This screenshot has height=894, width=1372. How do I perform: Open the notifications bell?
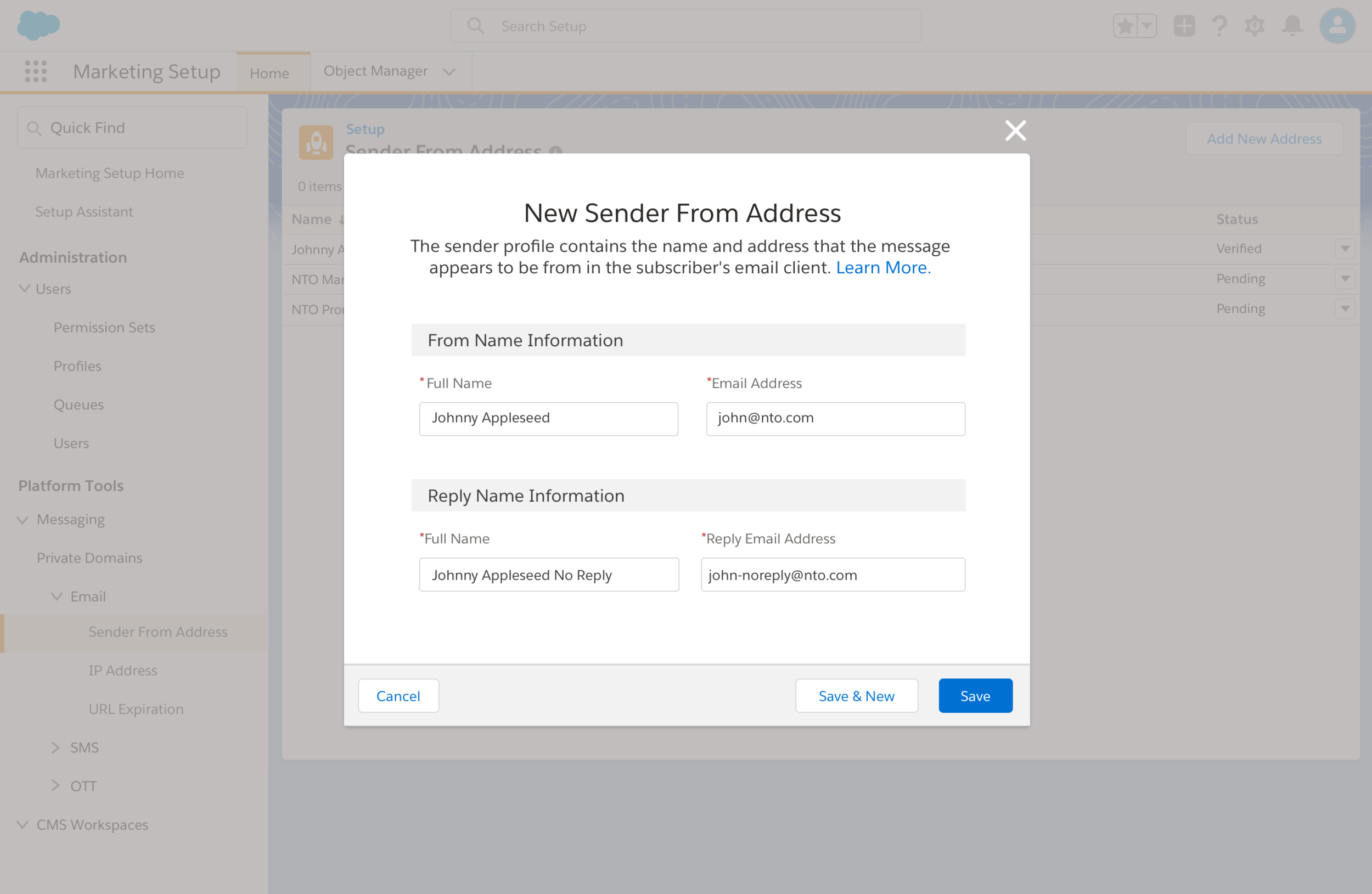1292,26
